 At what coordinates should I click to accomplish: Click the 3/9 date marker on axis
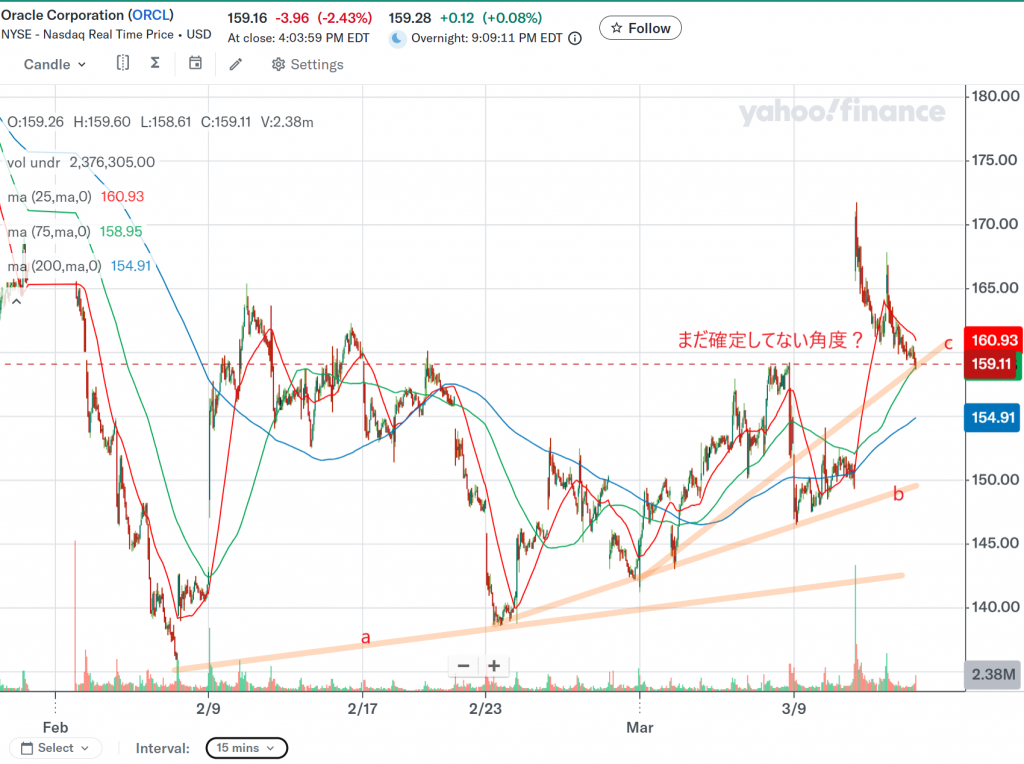794,709
